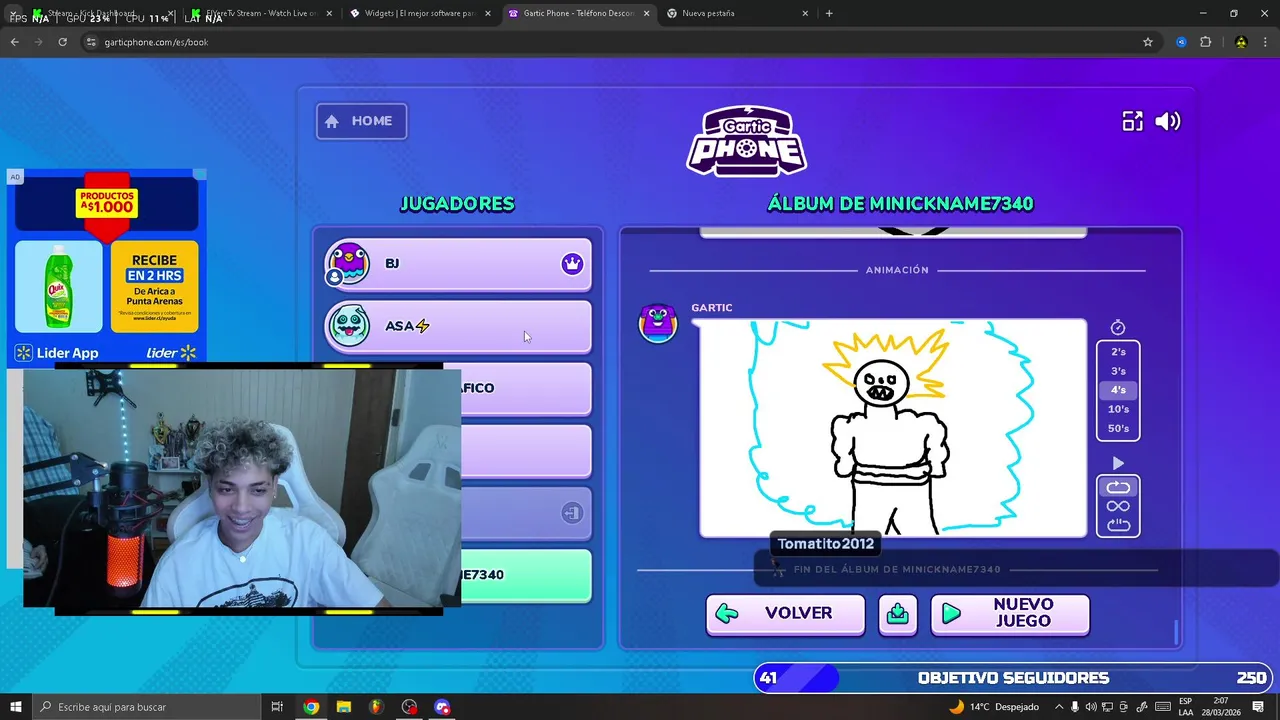Close the Gartic Phone browser tab

647,14
